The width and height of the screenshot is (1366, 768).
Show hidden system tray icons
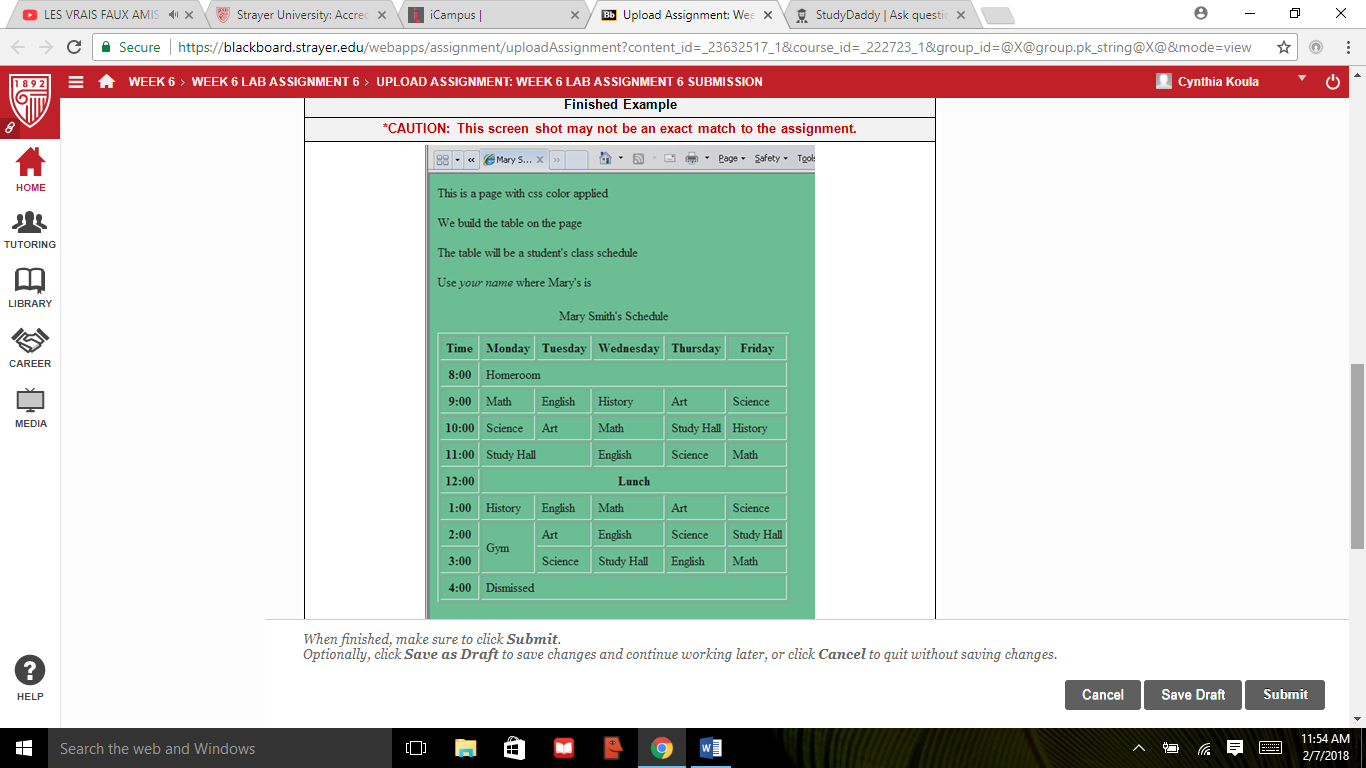pyautogui.click(x=1139, y=748)
